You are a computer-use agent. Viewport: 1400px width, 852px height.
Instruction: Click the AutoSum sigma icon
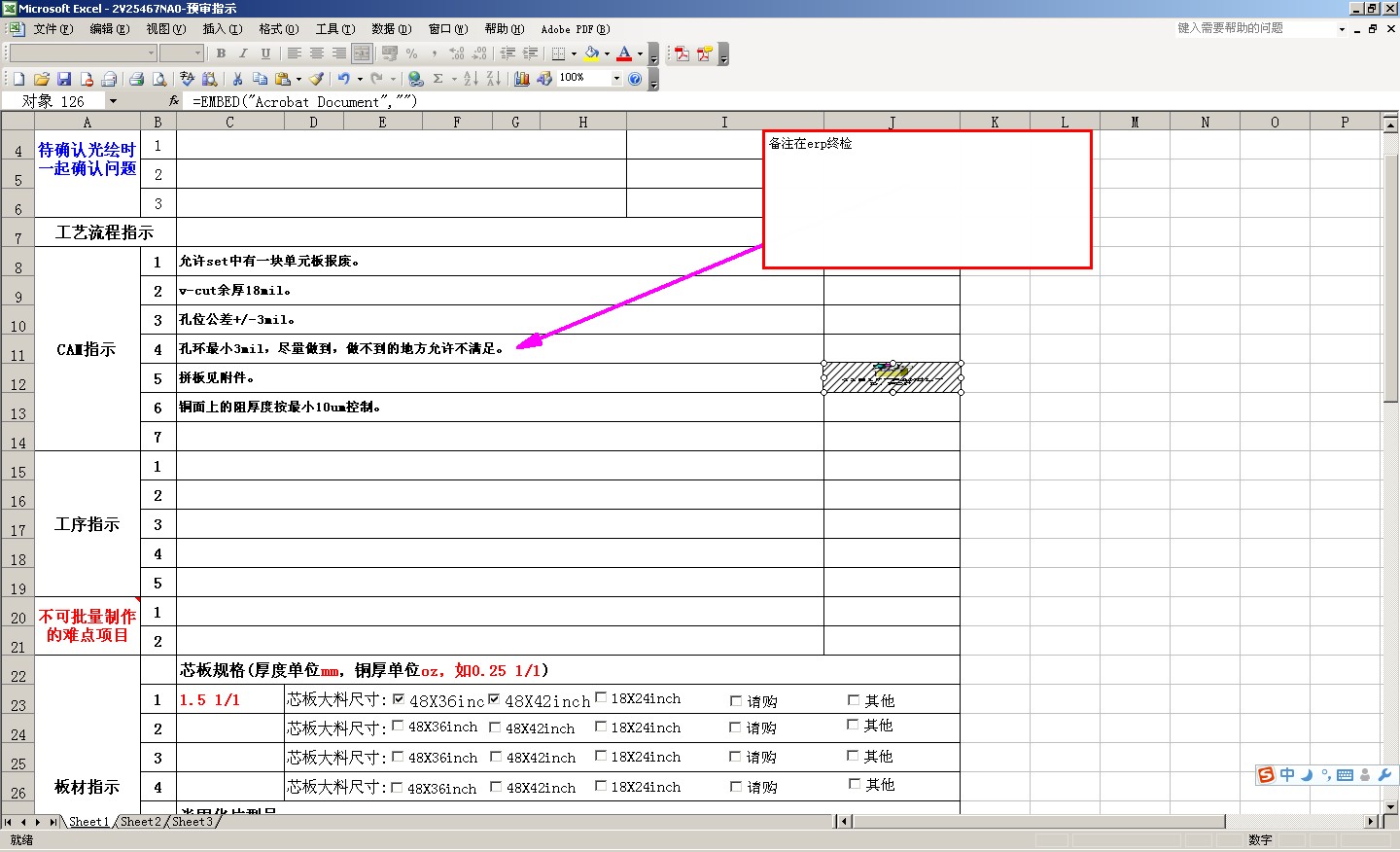tap(438, 79)
